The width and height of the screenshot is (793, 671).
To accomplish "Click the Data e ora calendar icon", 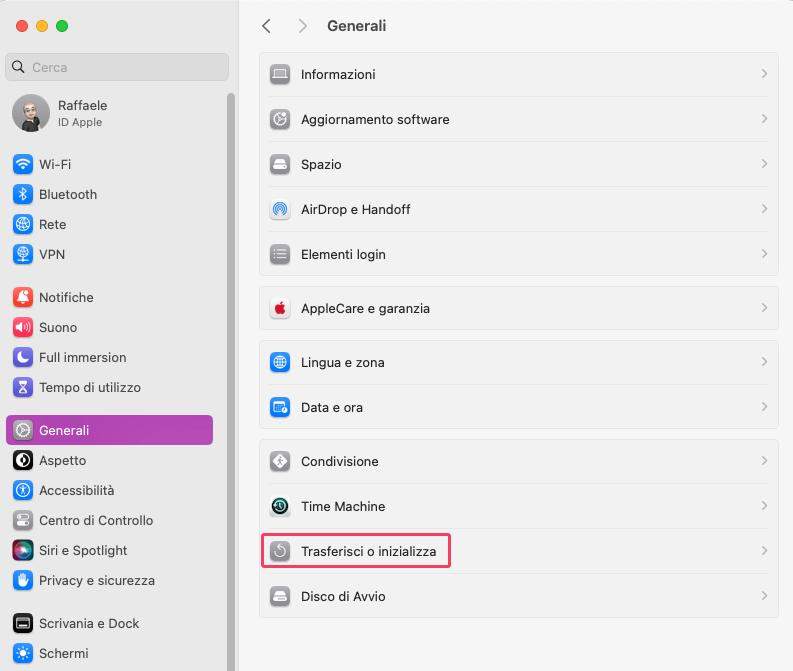I will click(280, 407).
